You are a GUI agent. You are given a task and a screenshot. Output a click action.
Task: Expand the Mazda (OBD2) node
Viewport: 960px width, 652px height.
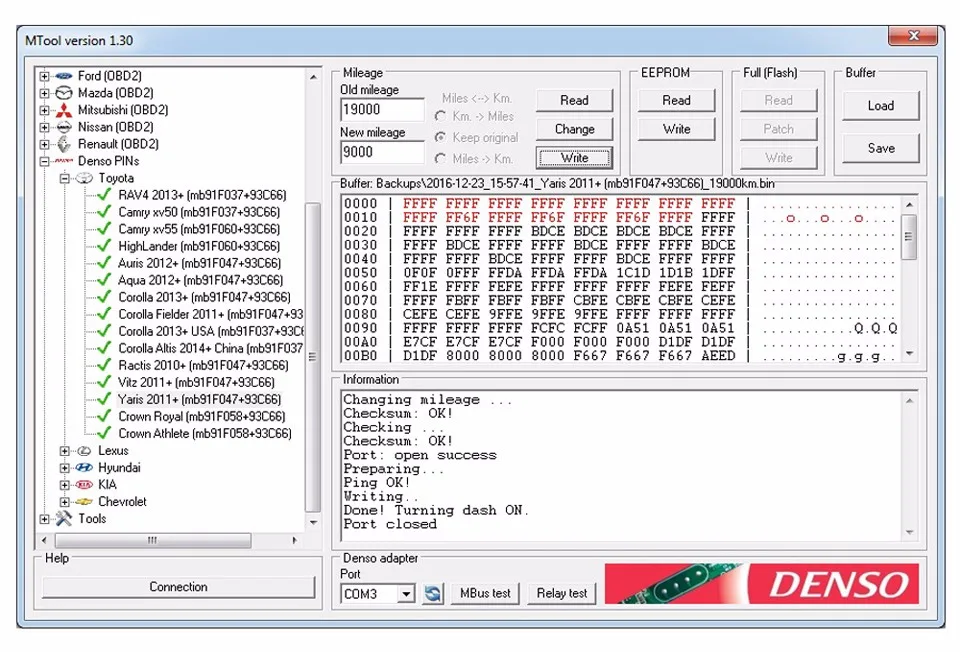pyautogui.click(x=45, y=94)
